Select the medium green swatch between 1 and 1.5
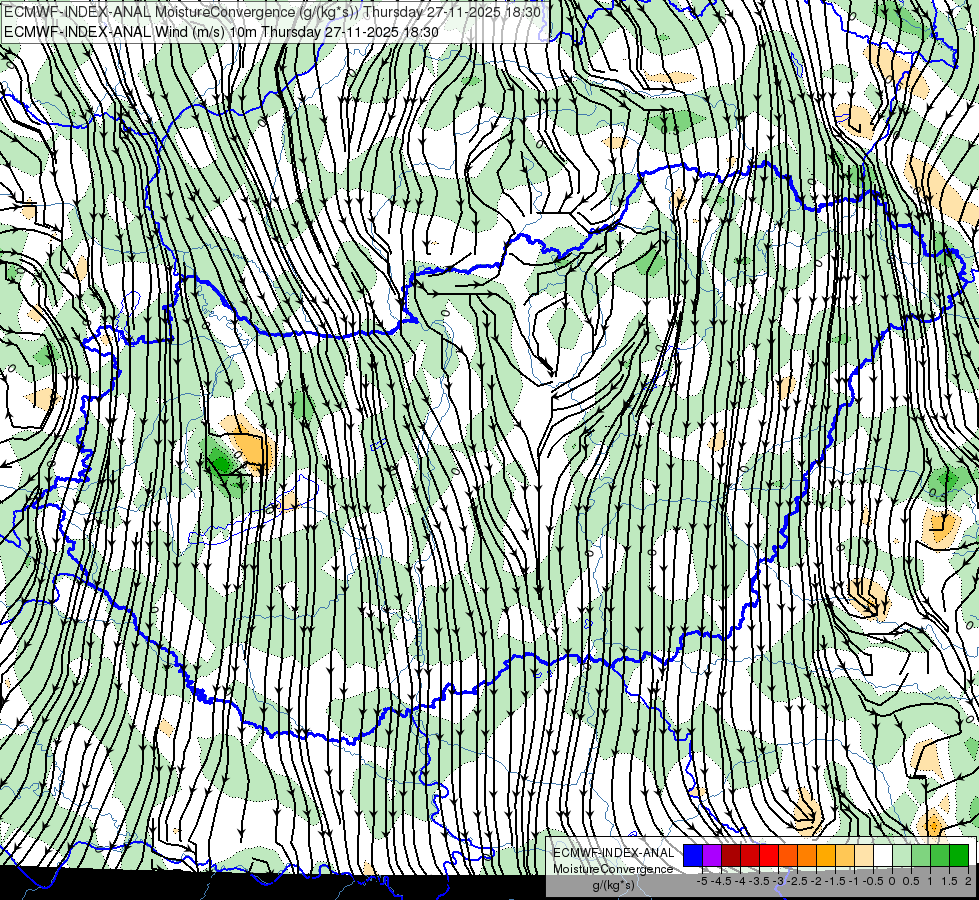This screenshot has height=900, width=979. point(940,855)
